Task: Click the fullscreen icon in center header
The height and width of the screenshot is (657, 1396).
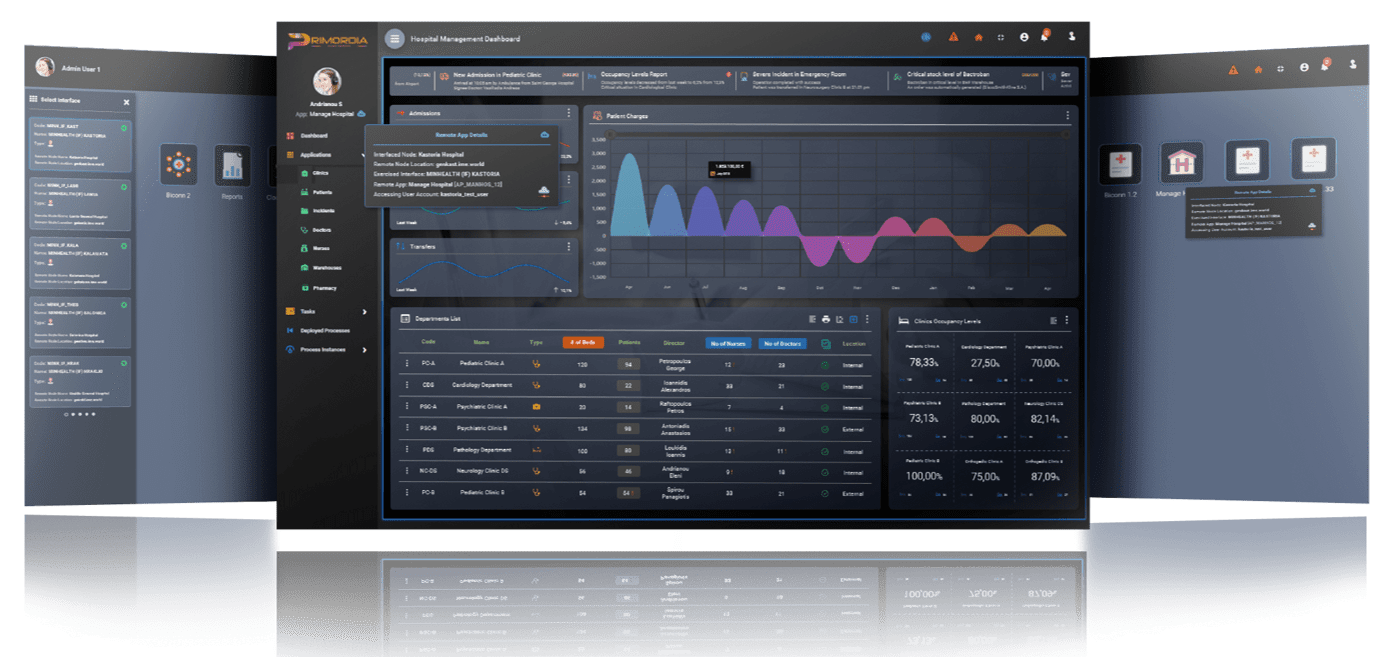Action: click(x=1001, y=37)
